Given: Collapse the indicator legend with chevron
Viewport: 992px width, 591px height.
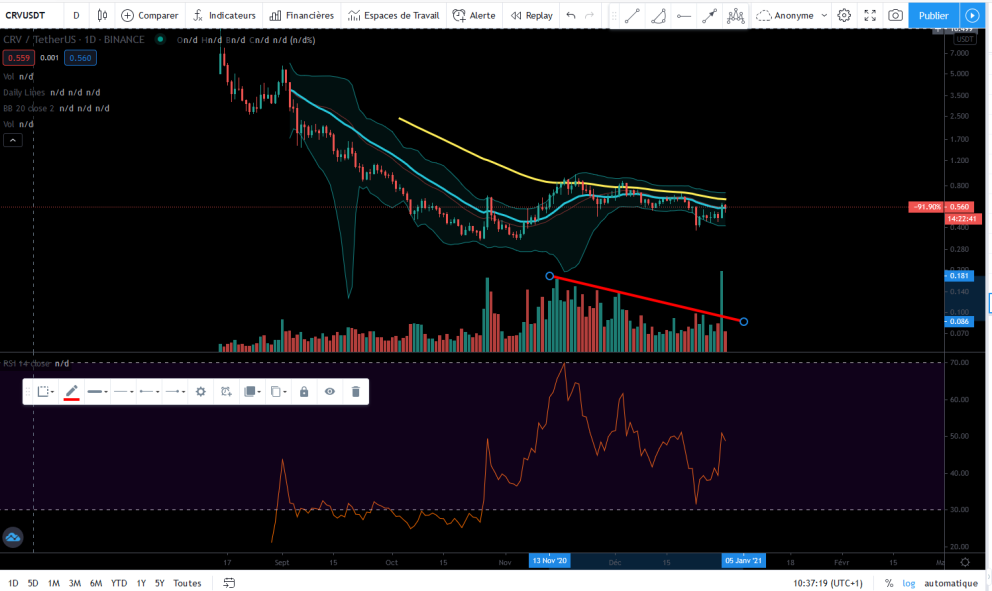Looking at the screenshot, I should point(13,140).
